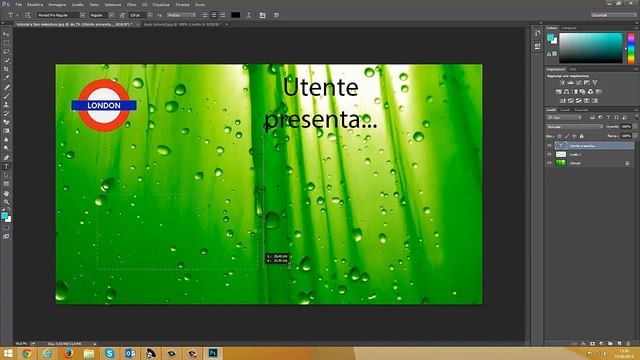Select the Clone Stamp tool
Viewport: 640px width, 360px height.
(x=6, y=104)
